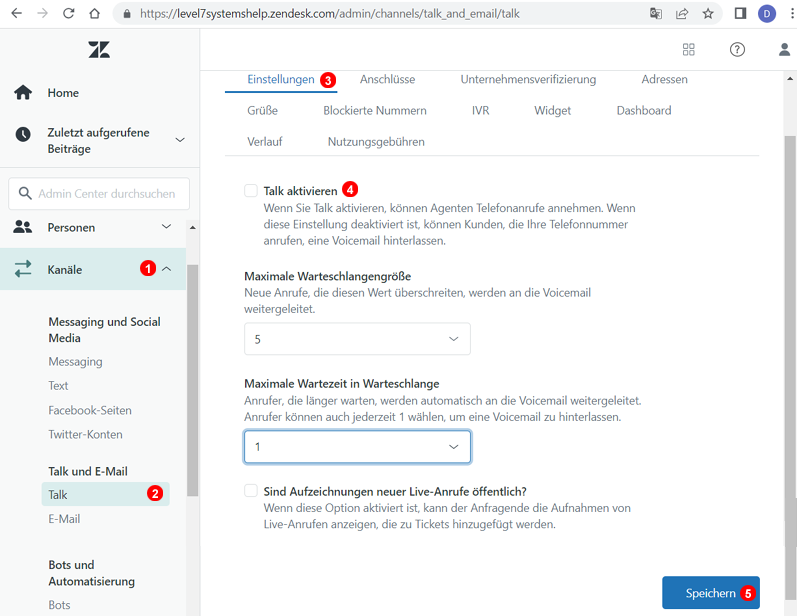Click the Talk und E-Mail heading
The image size is (797, 616).
pos(88,471)
